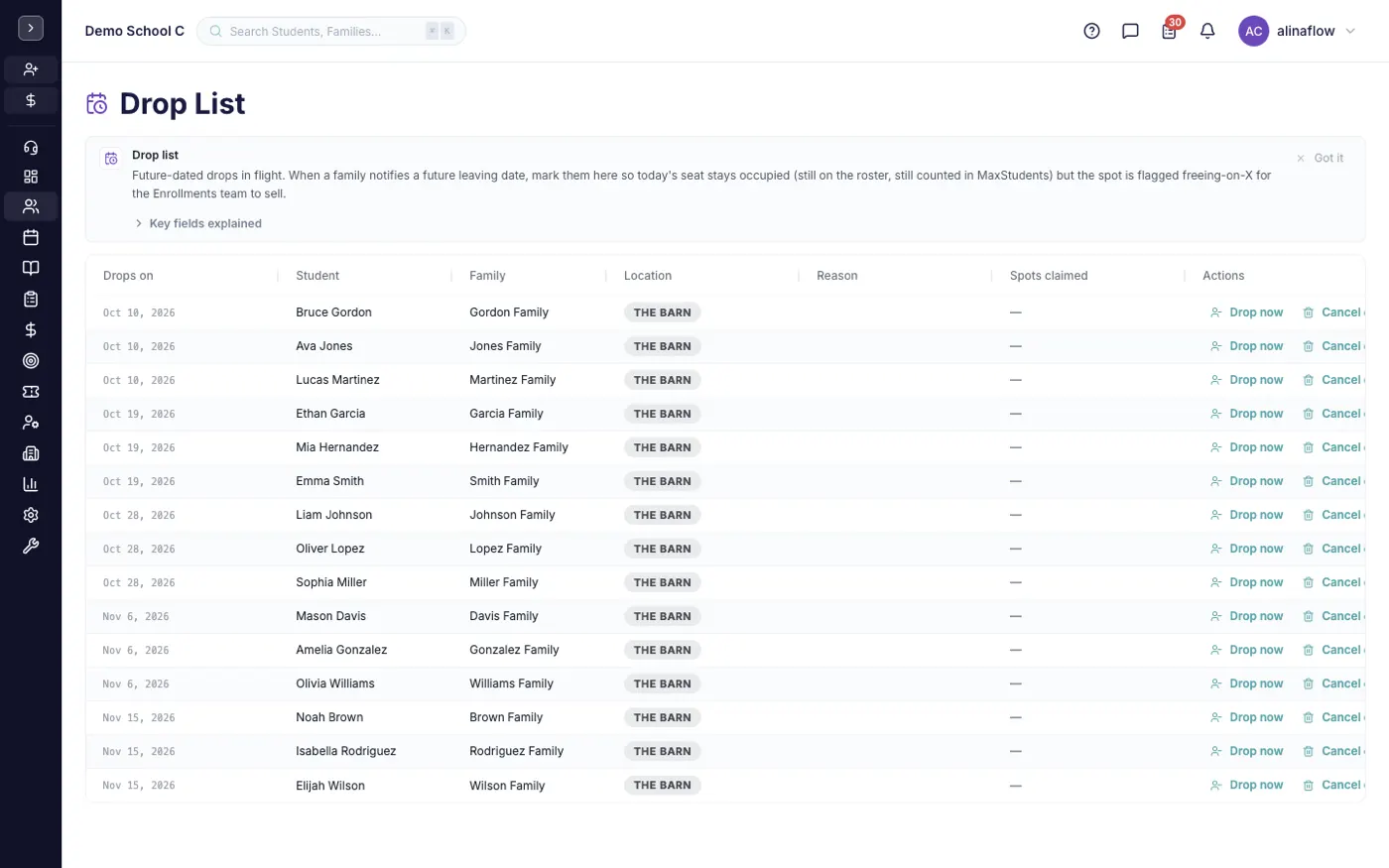Sort by the Drops on column header

tap(128, 276)
